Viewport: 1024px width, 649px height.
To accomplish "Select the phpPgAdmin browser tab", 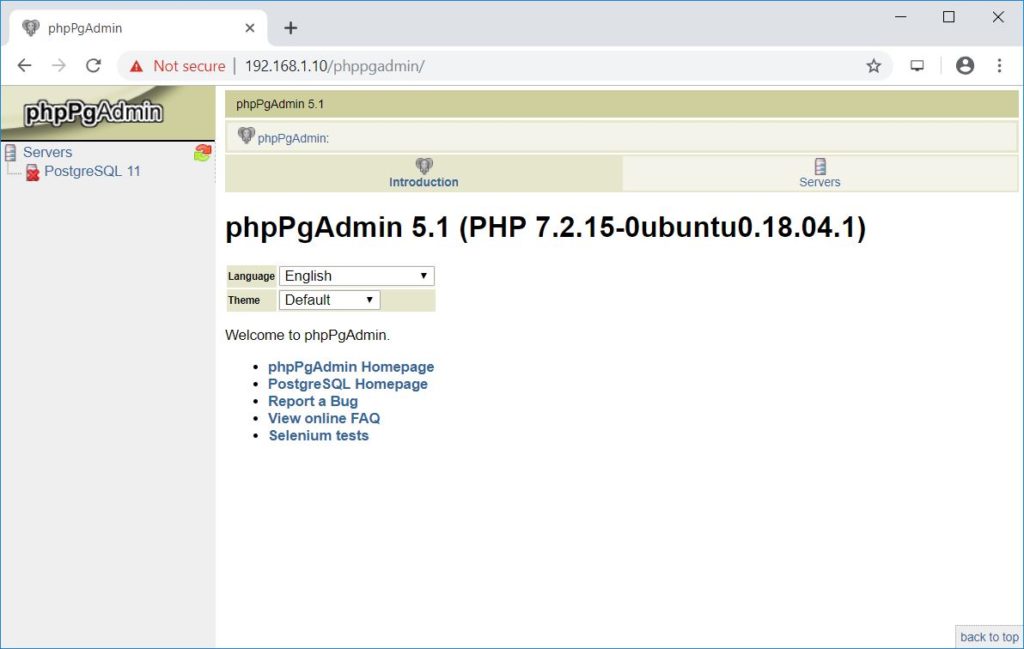I will click(138, 28).
